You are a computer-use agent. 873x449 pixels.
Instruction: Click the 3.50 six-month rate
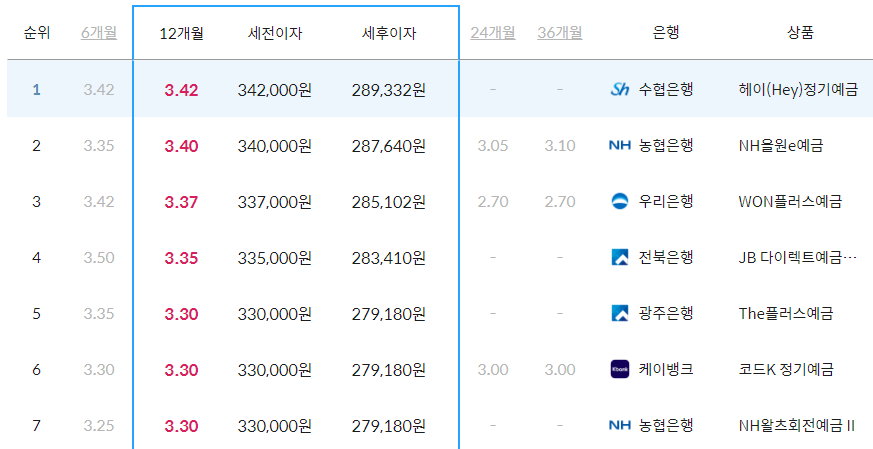pyautogui.click(x=99, y=258)
